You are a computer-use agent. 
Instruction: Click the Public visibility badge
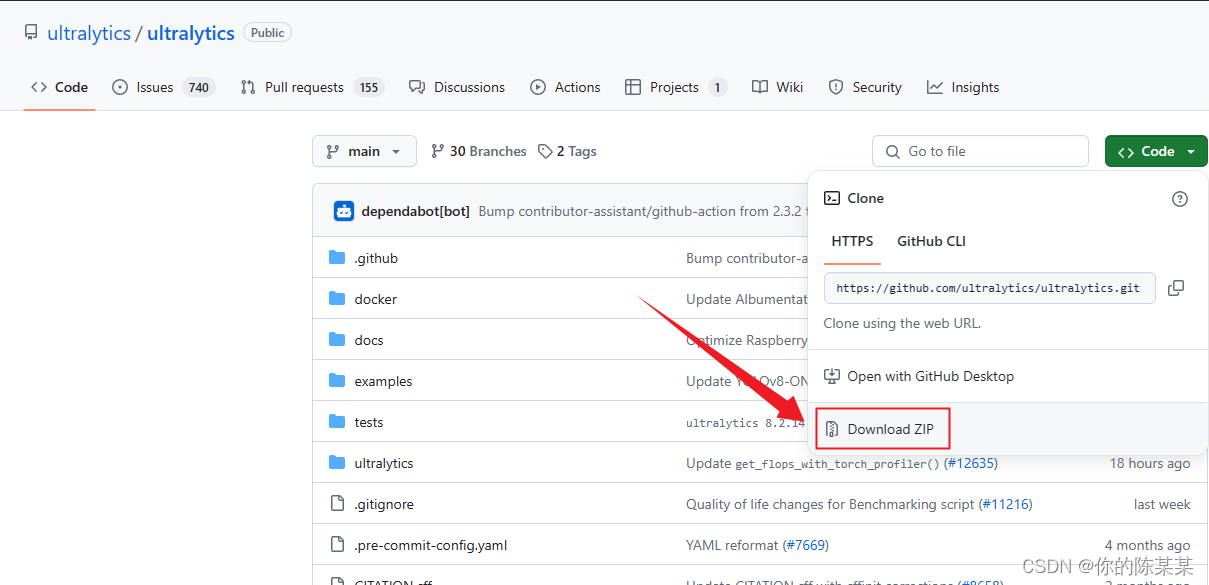click(268, 33)
